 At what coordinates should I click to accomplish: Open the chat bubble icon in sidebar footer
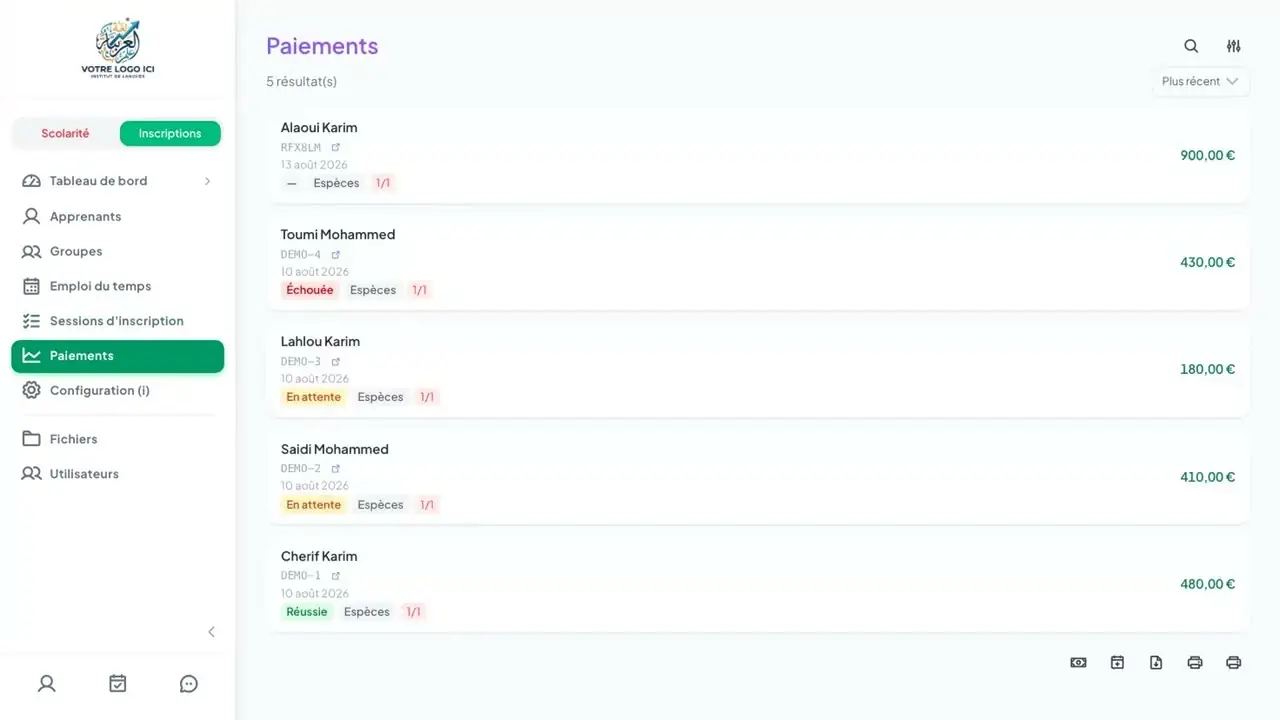(189, 684)
